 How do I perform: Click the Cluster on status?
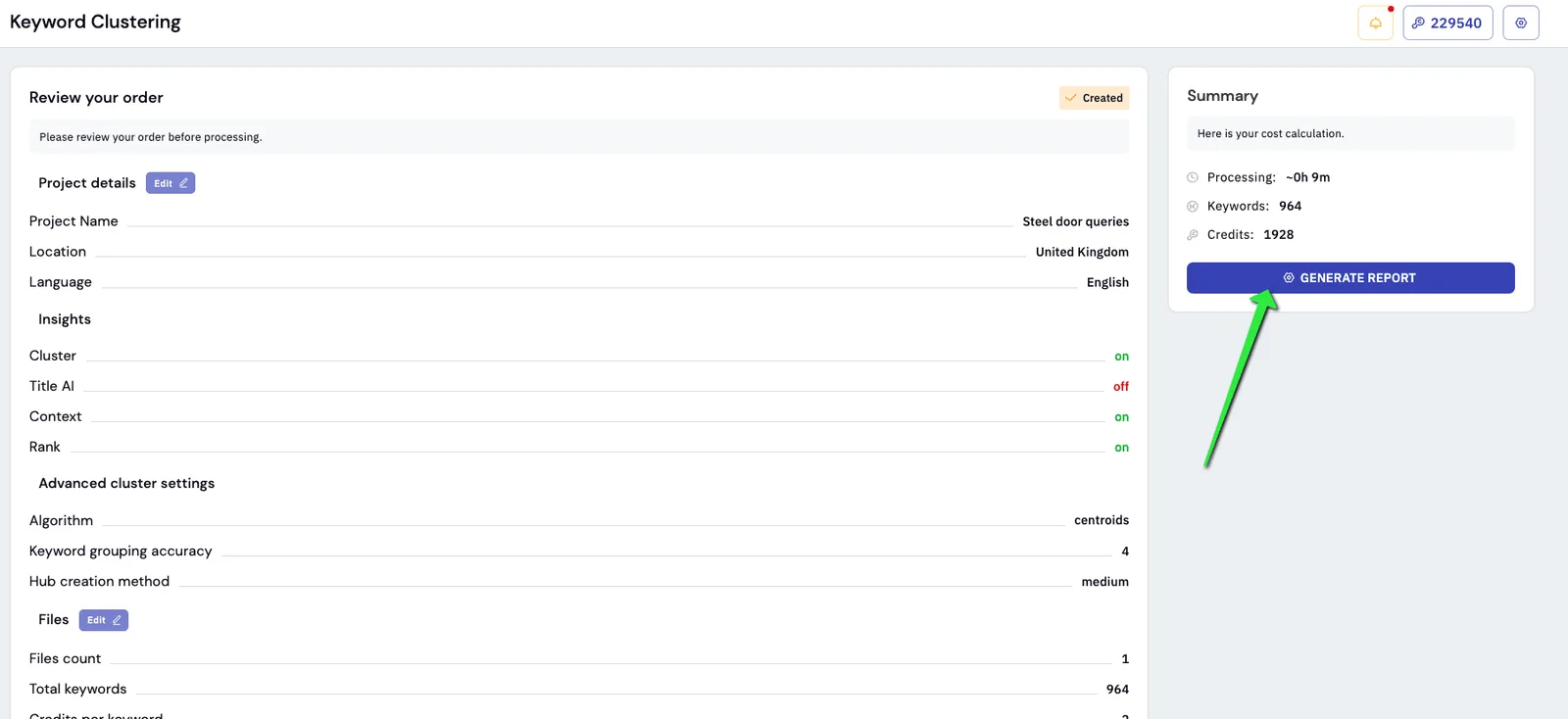pos(1122,357)
